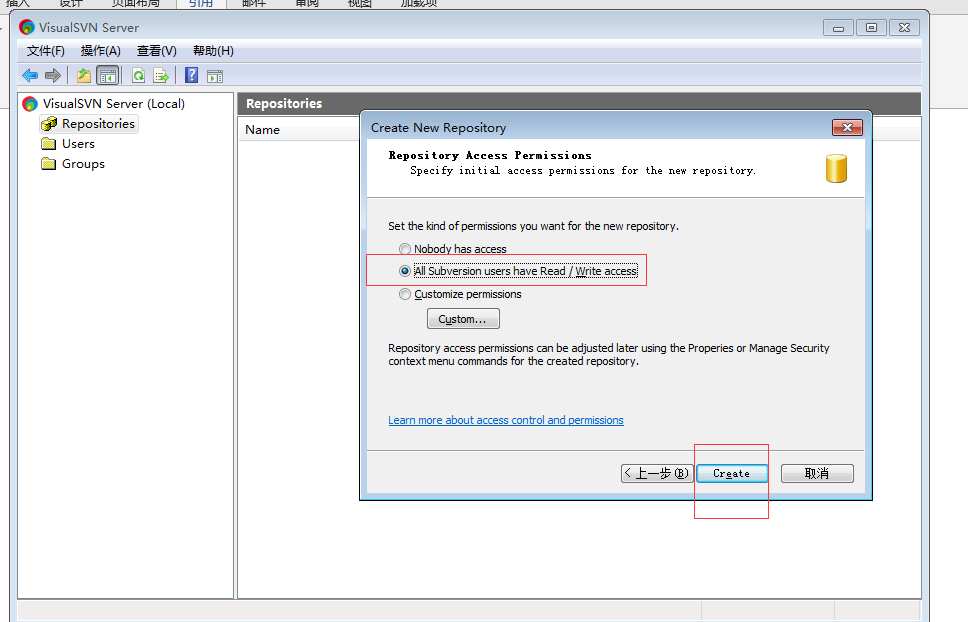Click the Repositories pane header text
This screenshot has width=968, height=622.
click(284, 104)
